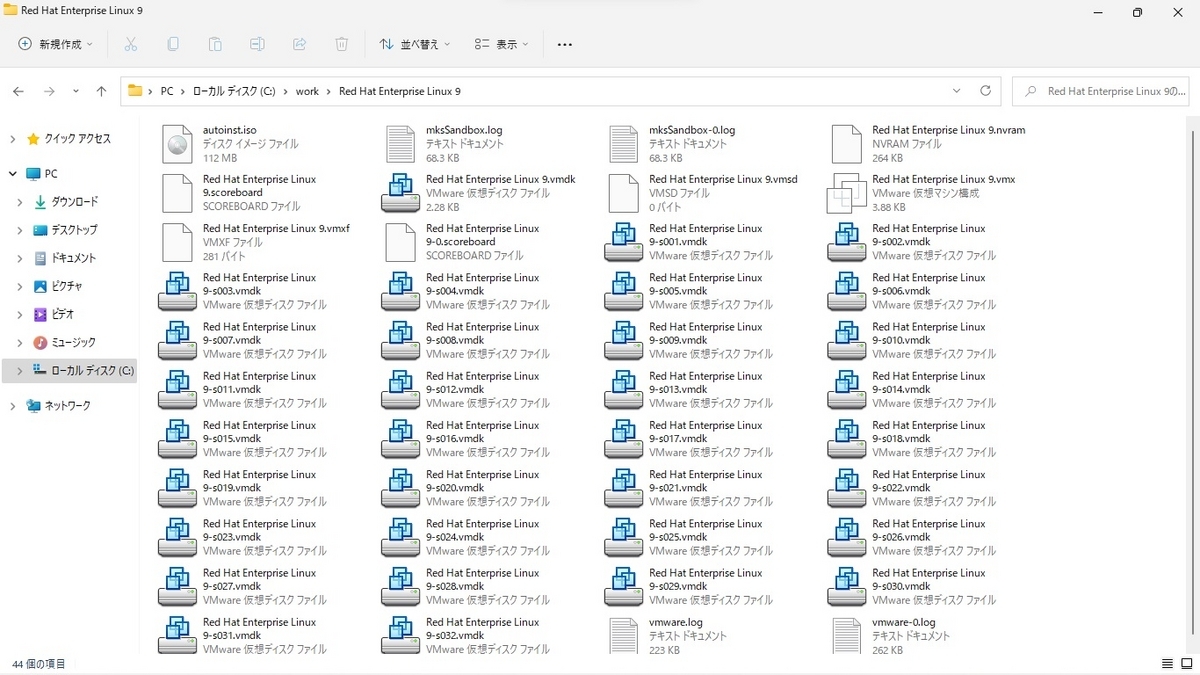Switch to large icons view in status bar

1186,664
